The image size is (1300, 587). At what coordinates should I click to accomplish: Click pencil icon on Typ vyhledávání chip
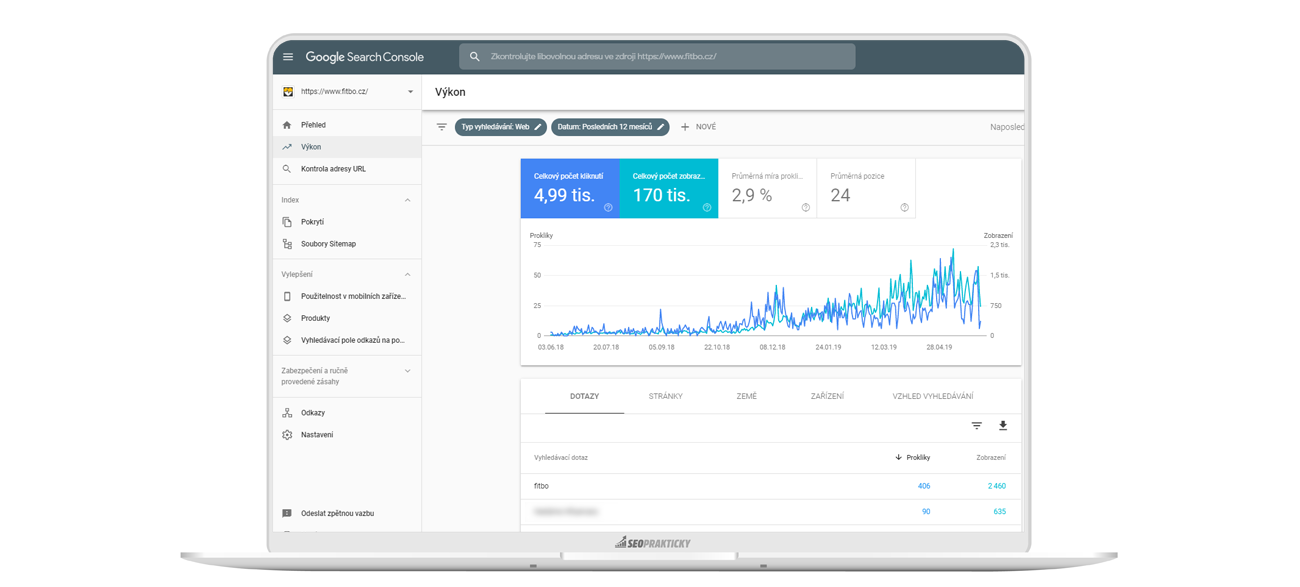pyautogui.click(x=538, y=127)
